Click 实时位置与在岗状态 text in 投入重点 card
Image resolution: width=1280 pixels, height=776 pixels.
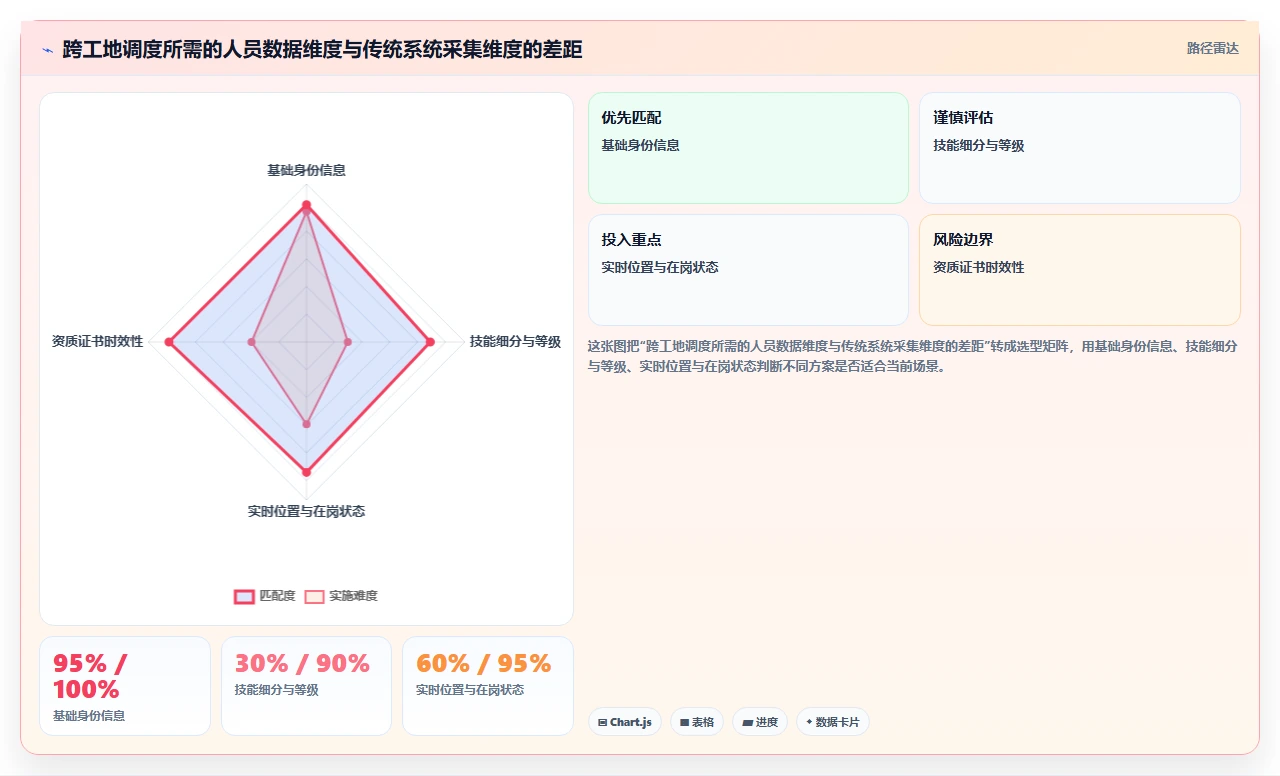click(x=660, y=267)
